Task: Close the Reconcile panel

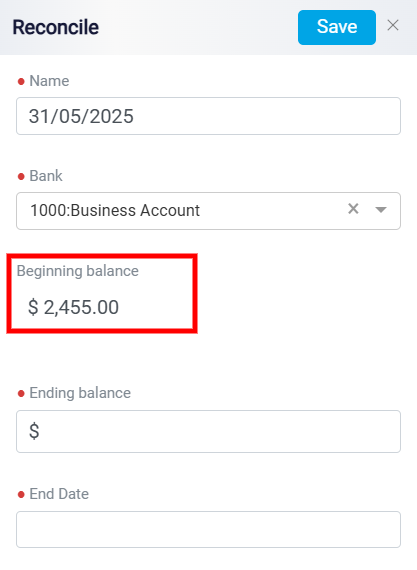Action: point(393,25)
